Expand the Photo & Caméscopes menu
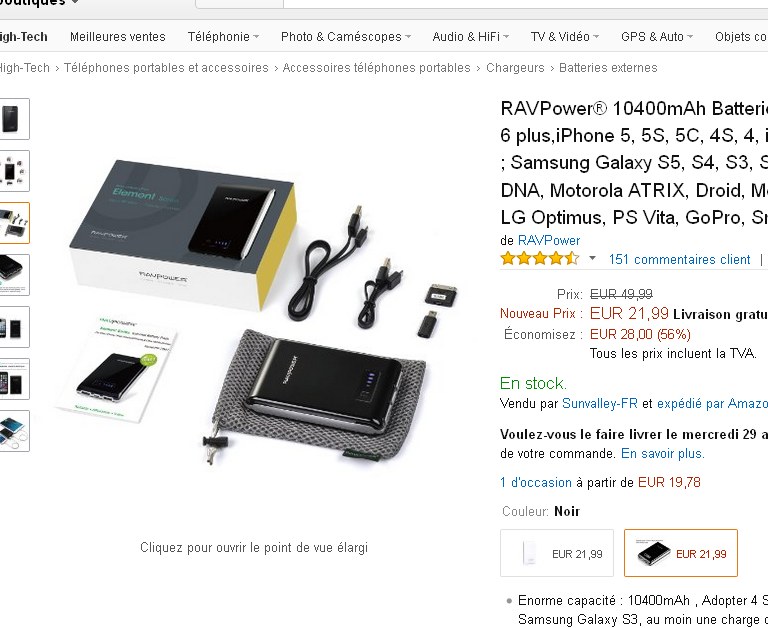The image size is (768, 628). tap(346, 37)
